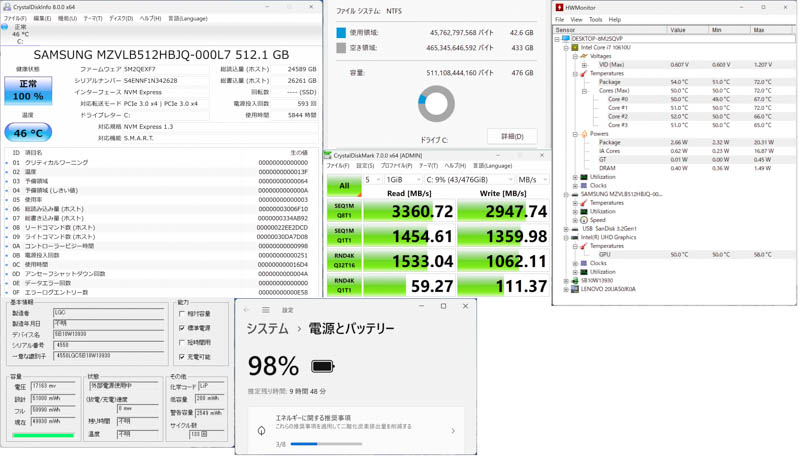Click the LENOVO 20UAS0J00A motherboard icon
The width and height of the screenshot is (800, 458).
[x=574, y=289]
